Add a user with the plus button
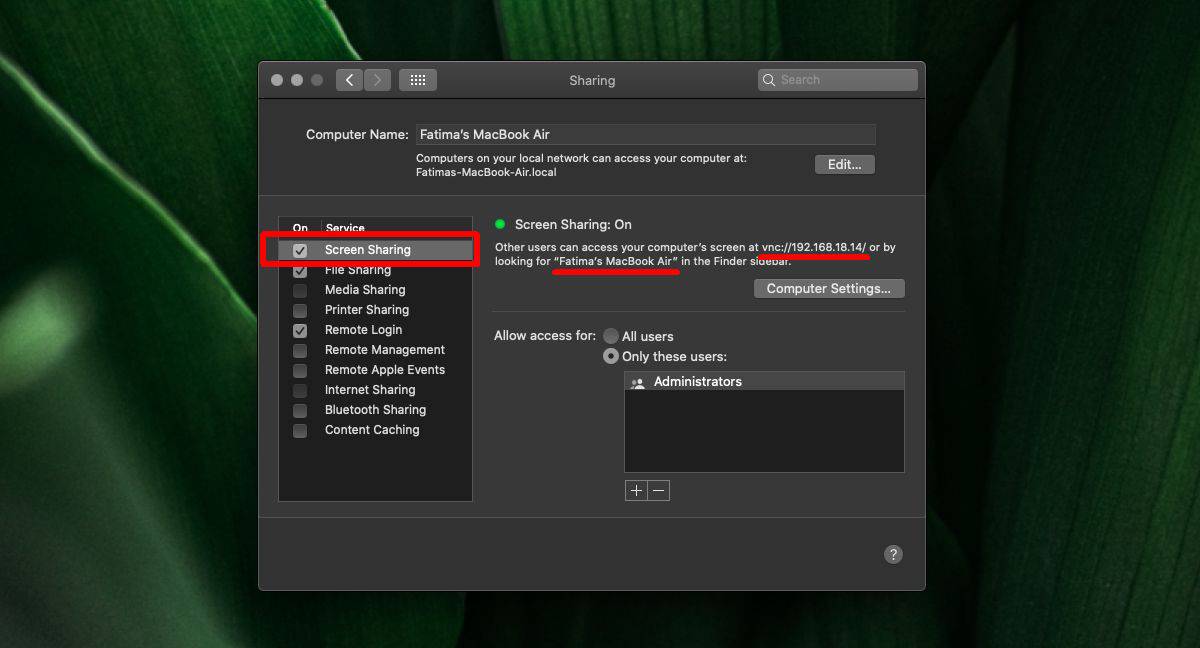The width and height of the screenshot is (1200, 648). pyautogui.click(x=636, y=490)
